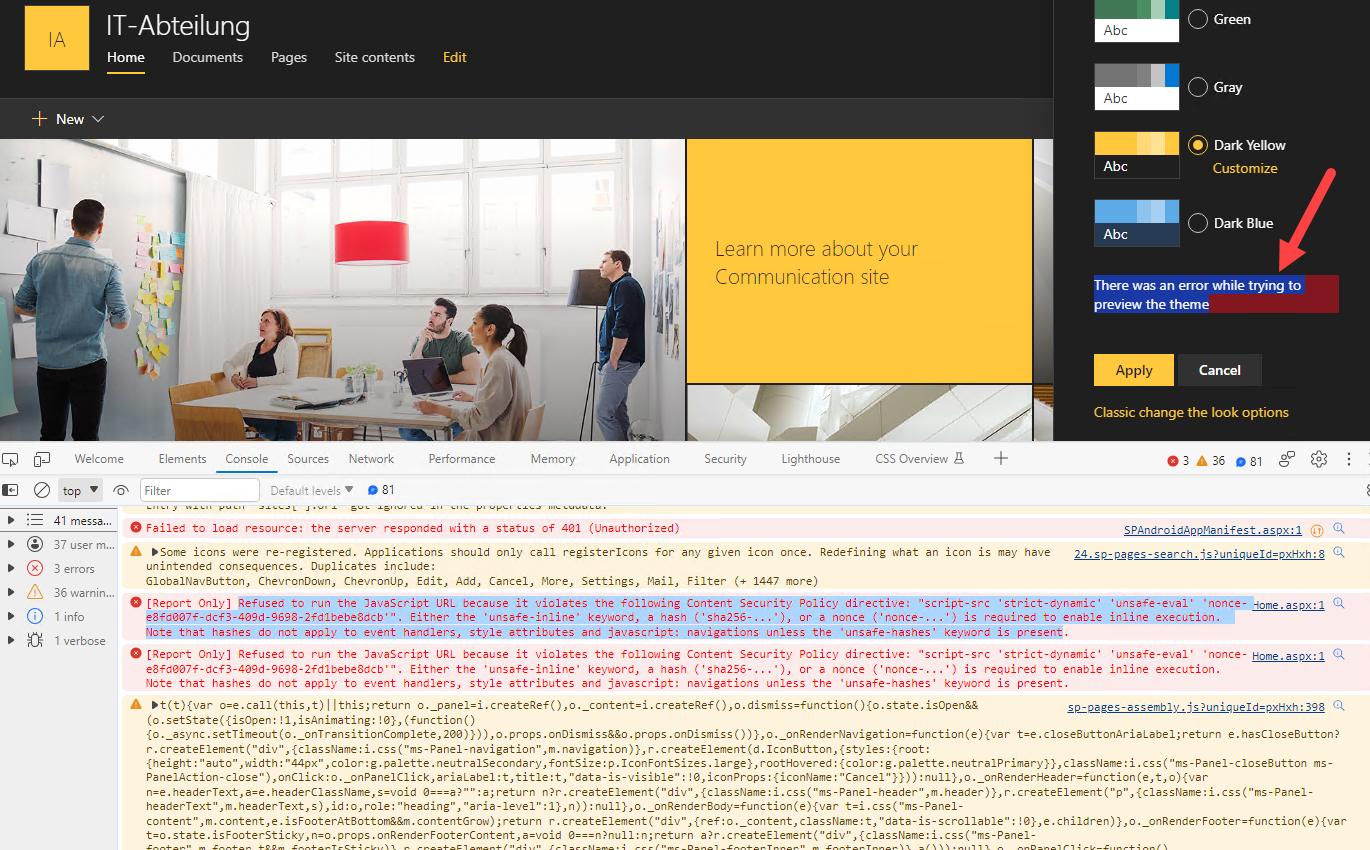Click the yellow warnings count 36 badge
Image resolution: width=1370 pixels, height=850 pixels.
[x=1211, y=461]
